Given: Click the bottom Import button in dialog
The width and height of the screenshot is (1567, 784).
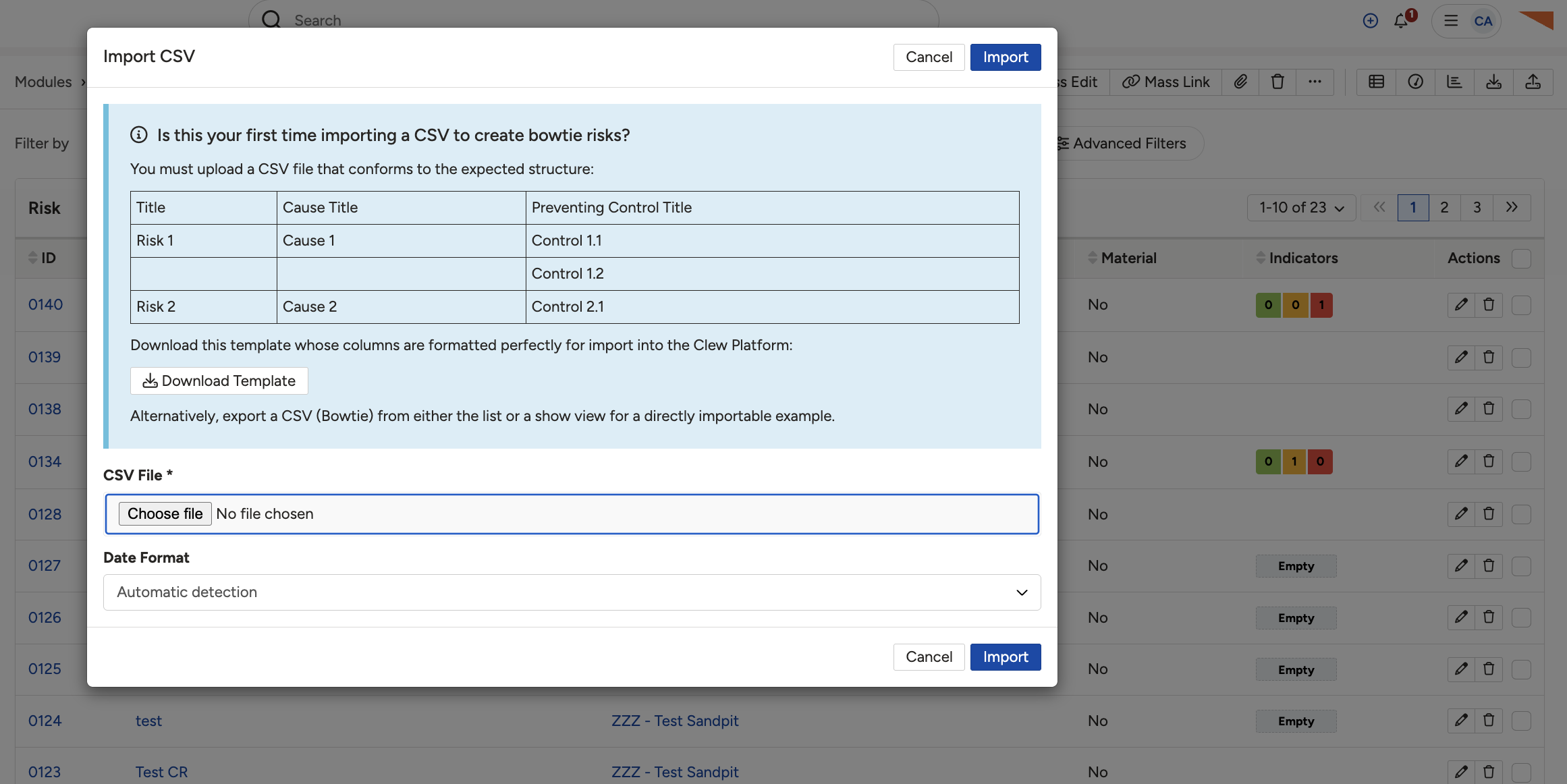Looking at the screenshot, I should tap(1006, 657).
